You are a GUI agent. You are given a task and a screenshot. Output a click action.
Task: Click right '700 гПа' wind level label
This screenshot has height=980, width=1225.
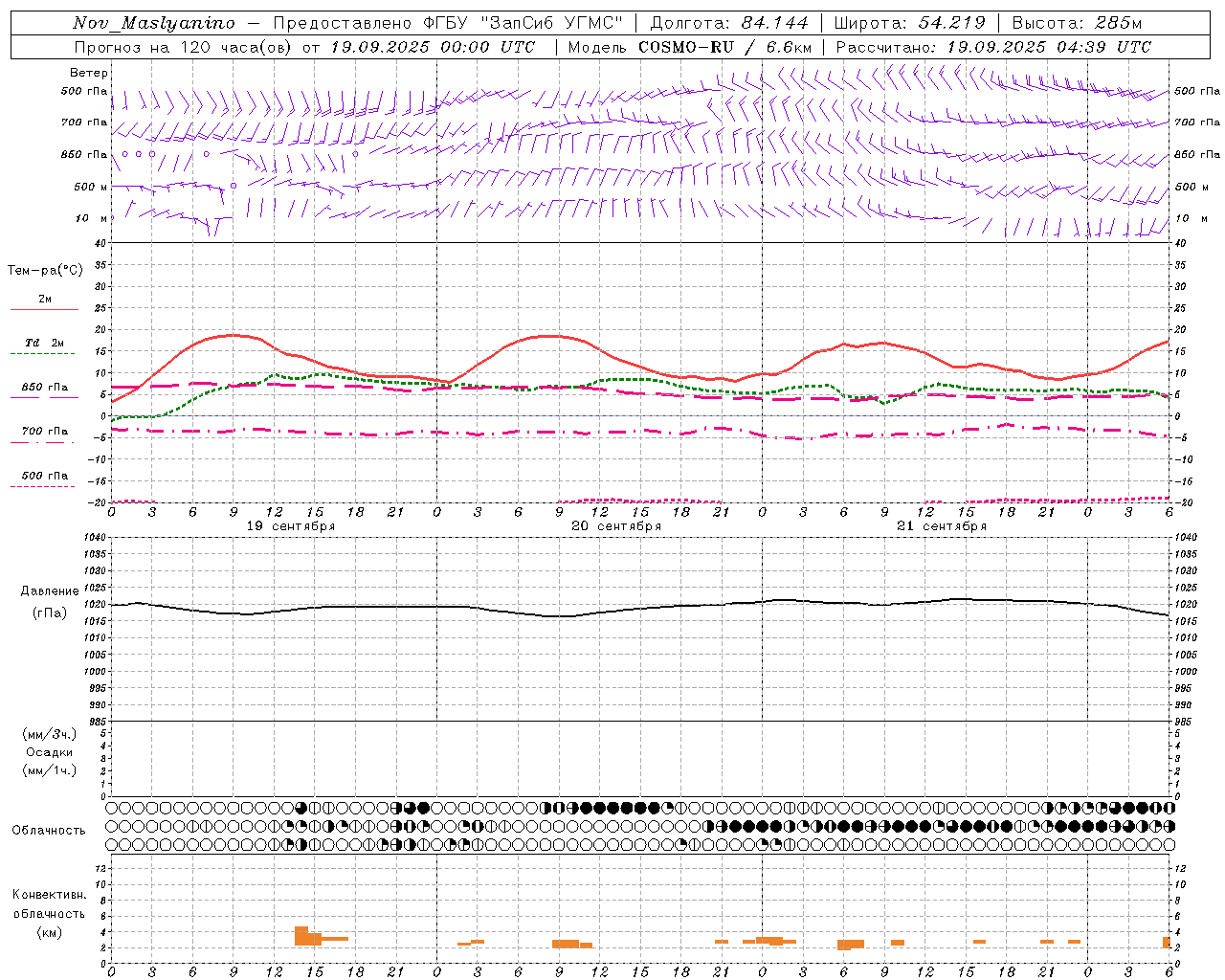point(1196,122)
